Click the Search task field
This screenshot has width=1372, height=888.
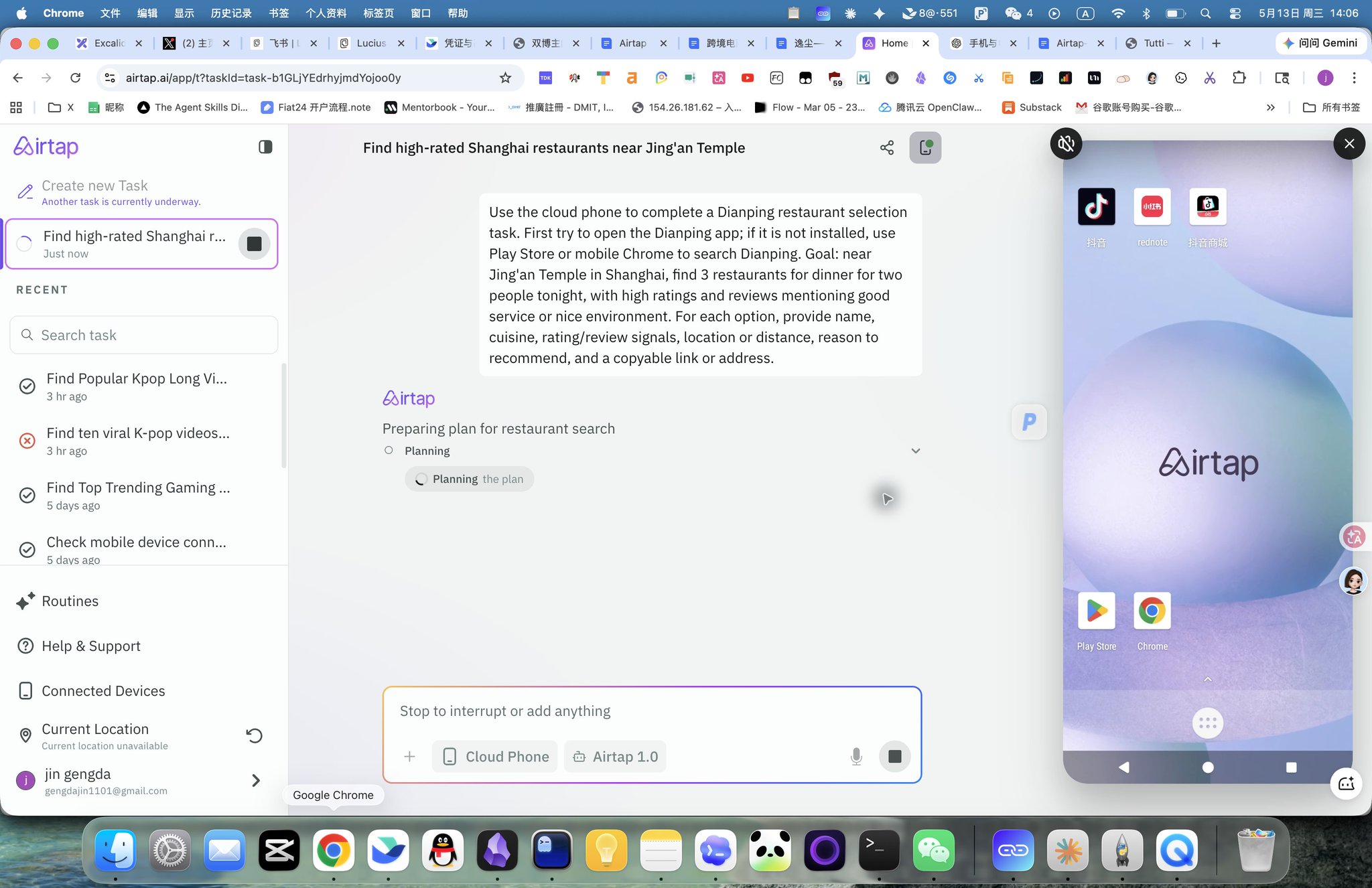click(144, 335)
